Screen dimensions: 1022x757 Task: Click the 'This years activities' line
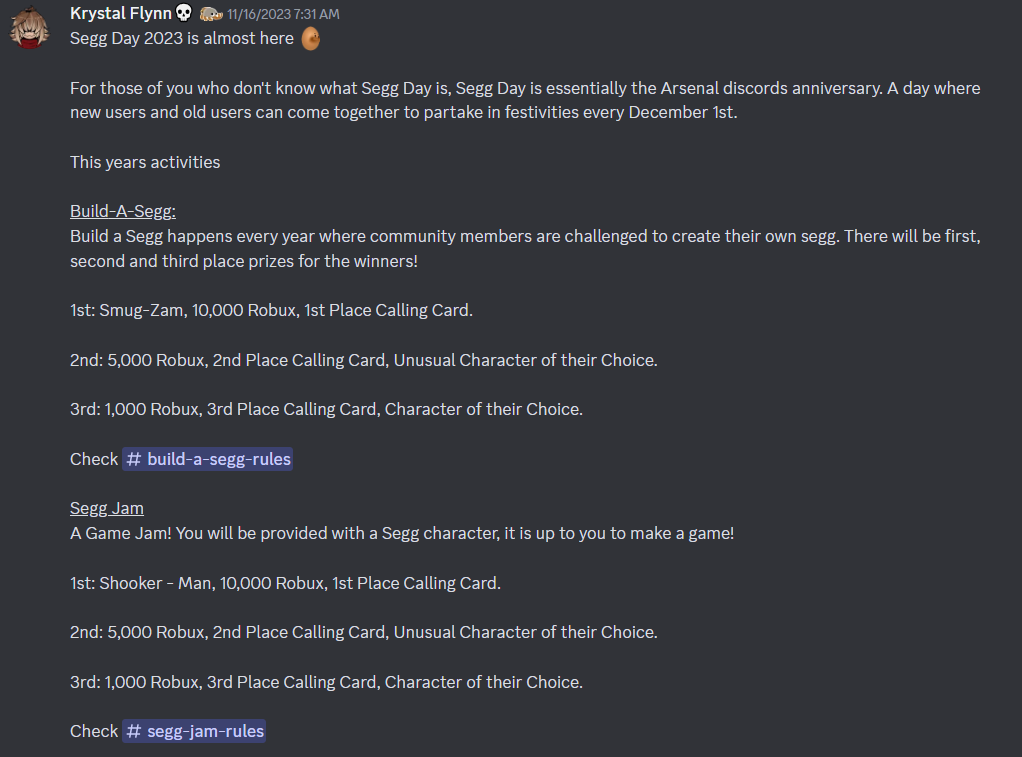(145, 162)
